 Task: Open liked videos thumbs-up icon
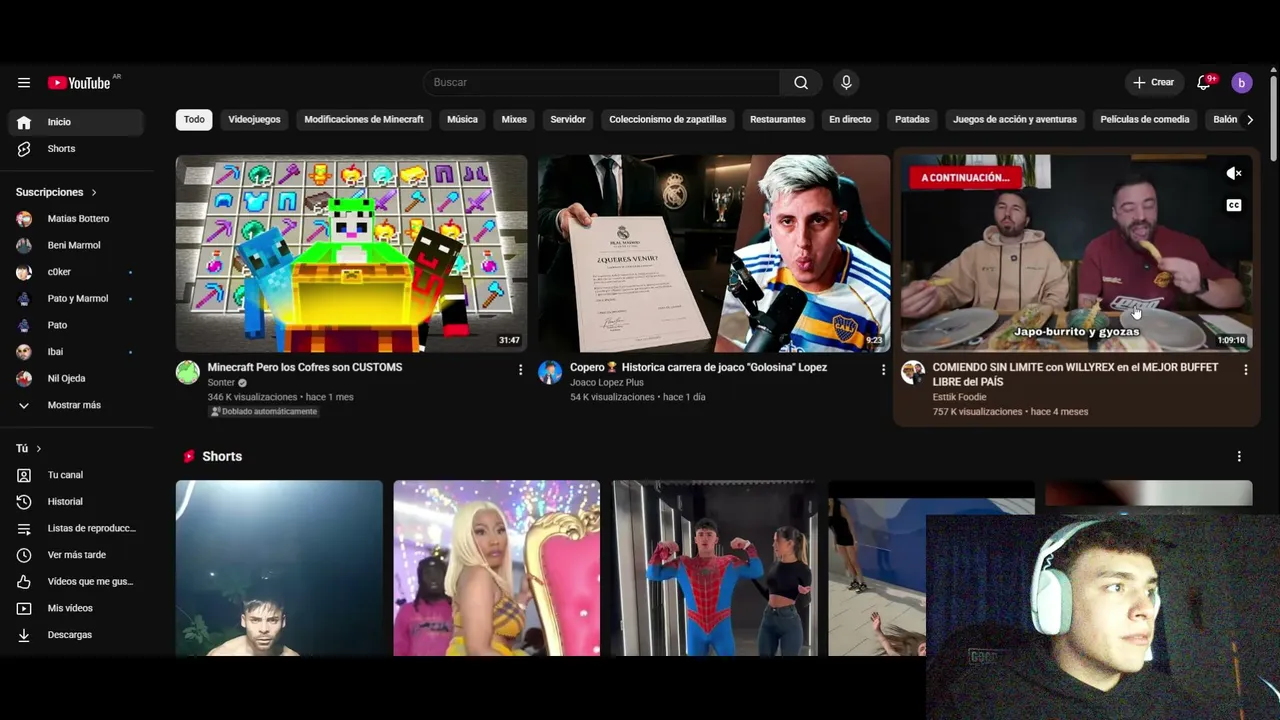pos(24,582)
